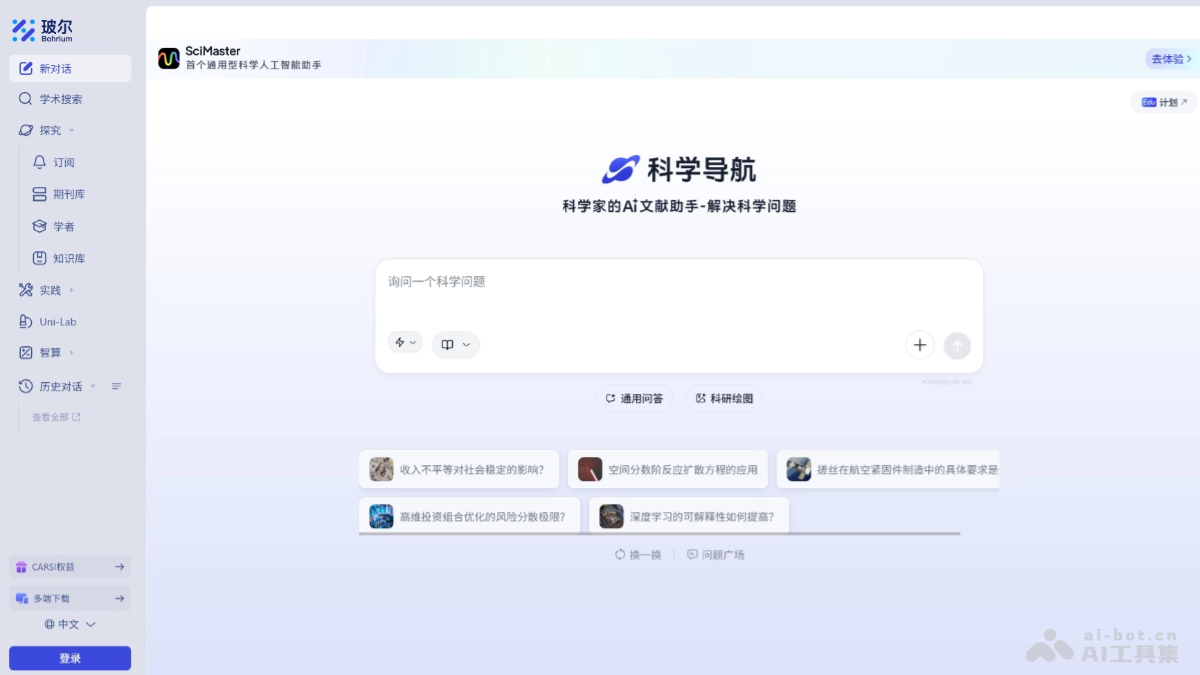This screenshot has height=675, width=1200.
Task: Toggle the book reading mode in input box
Action: click(455, 344)
